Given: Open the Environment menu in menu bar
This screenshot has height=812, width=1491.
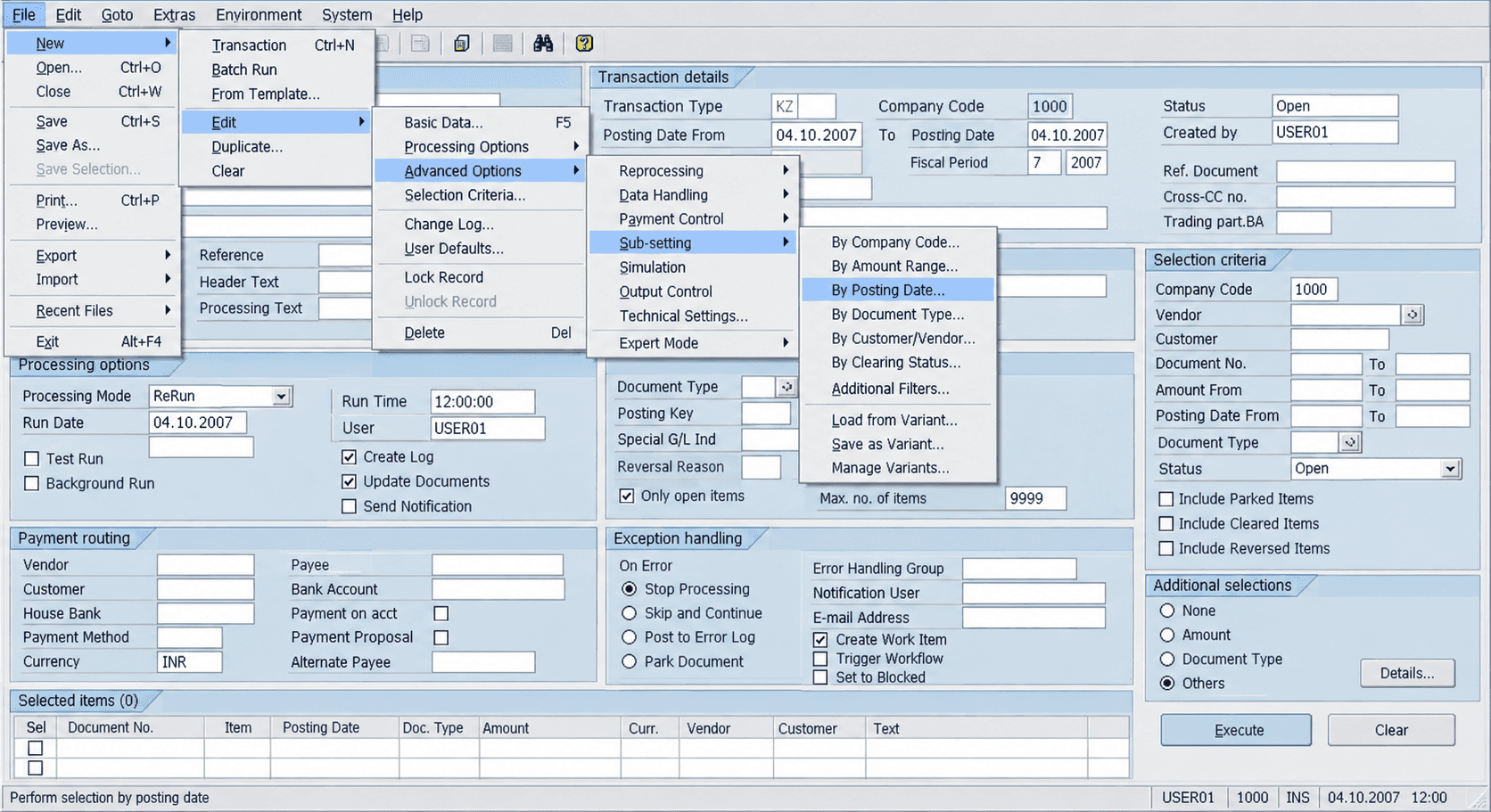Looking at the screenshot, I should (x=259, y=15).
